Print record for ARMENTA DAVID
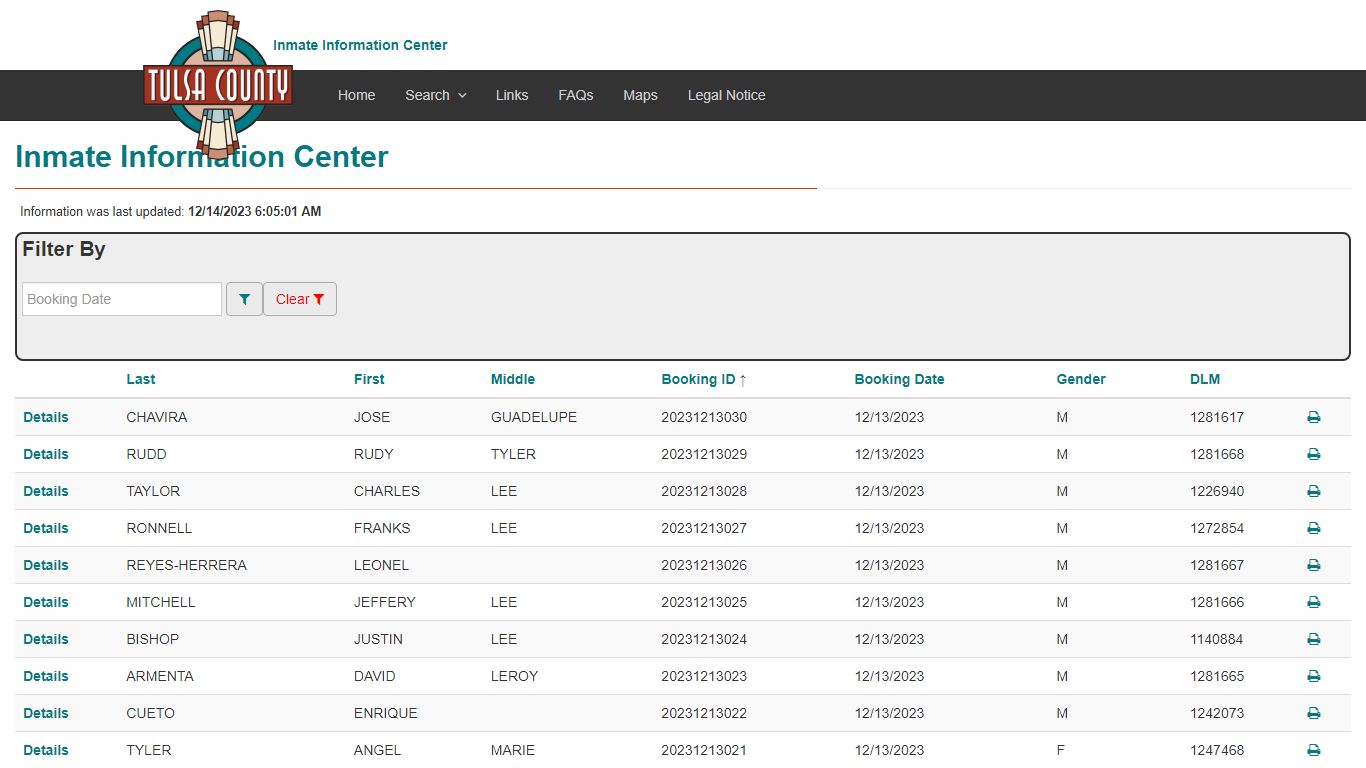The height and width of the screenshot is (768, 1366). pos(1313,676)
